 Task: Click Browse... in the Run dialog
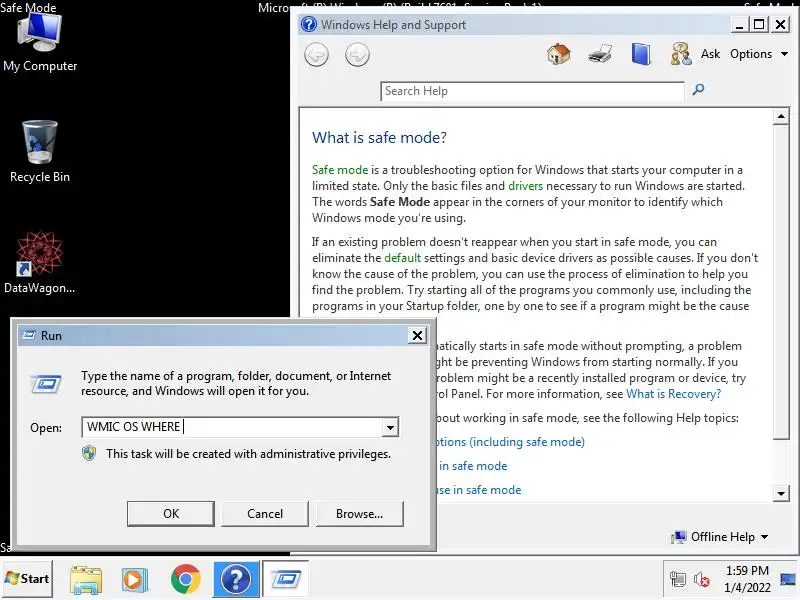(x=360, y=514)
